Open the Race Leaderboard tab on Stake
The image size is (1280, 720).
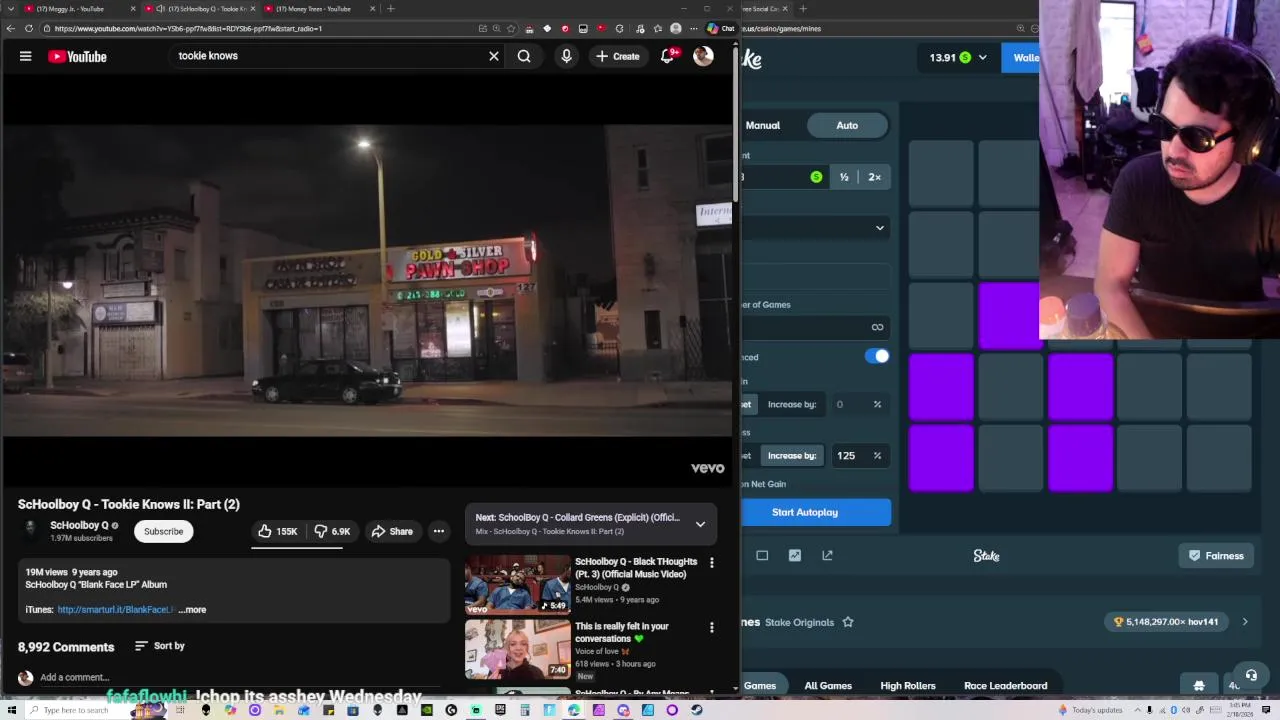pyautogui.click(x=1006, y=686)
